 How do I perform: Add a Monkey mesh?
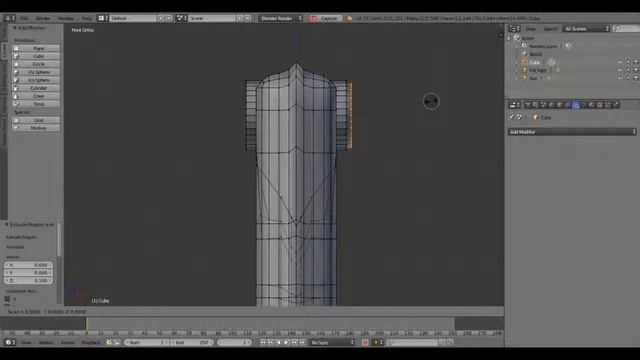[x=36, y=128]
